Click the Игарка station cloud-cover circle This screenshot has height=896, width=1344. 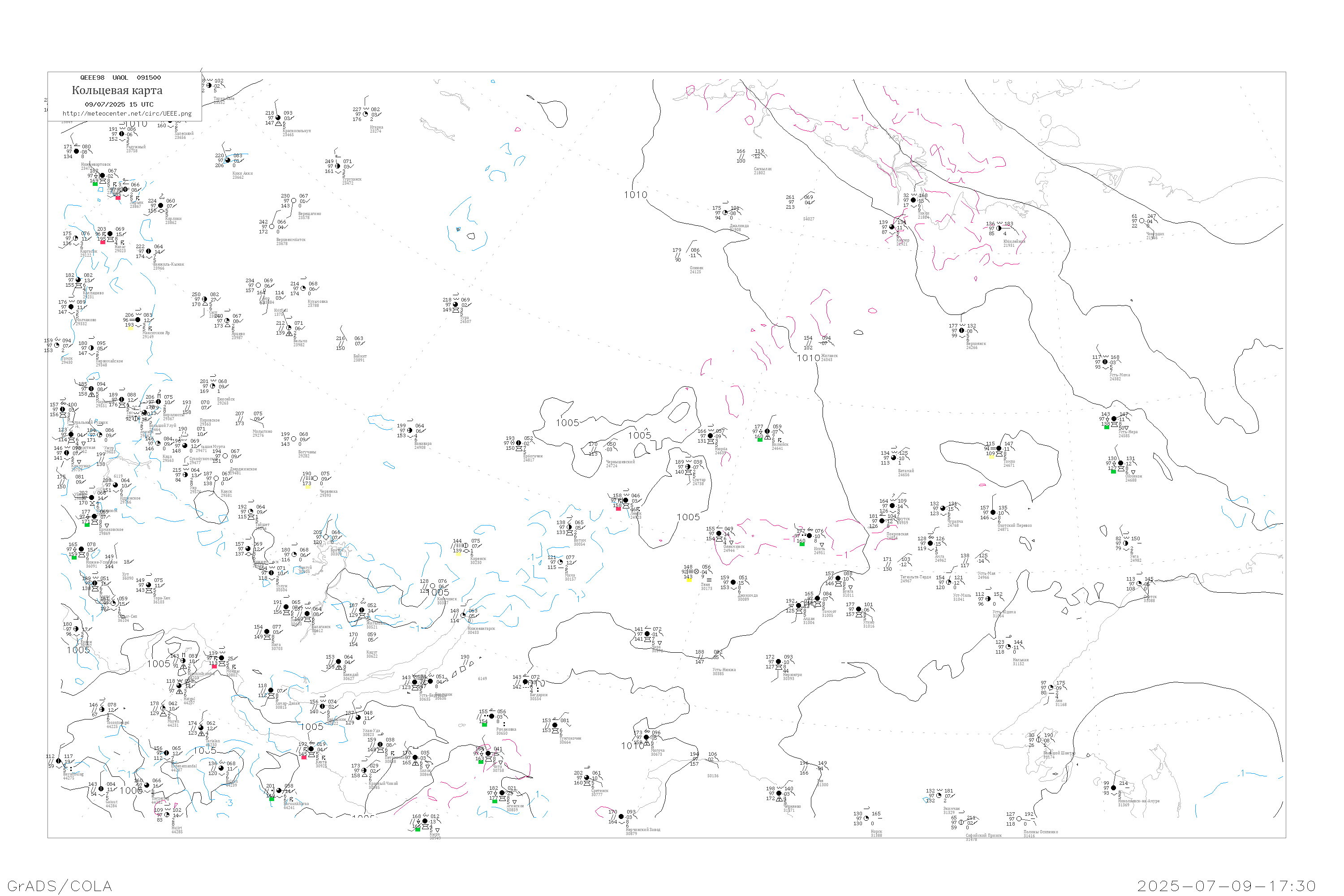click(x=366, y=114)
